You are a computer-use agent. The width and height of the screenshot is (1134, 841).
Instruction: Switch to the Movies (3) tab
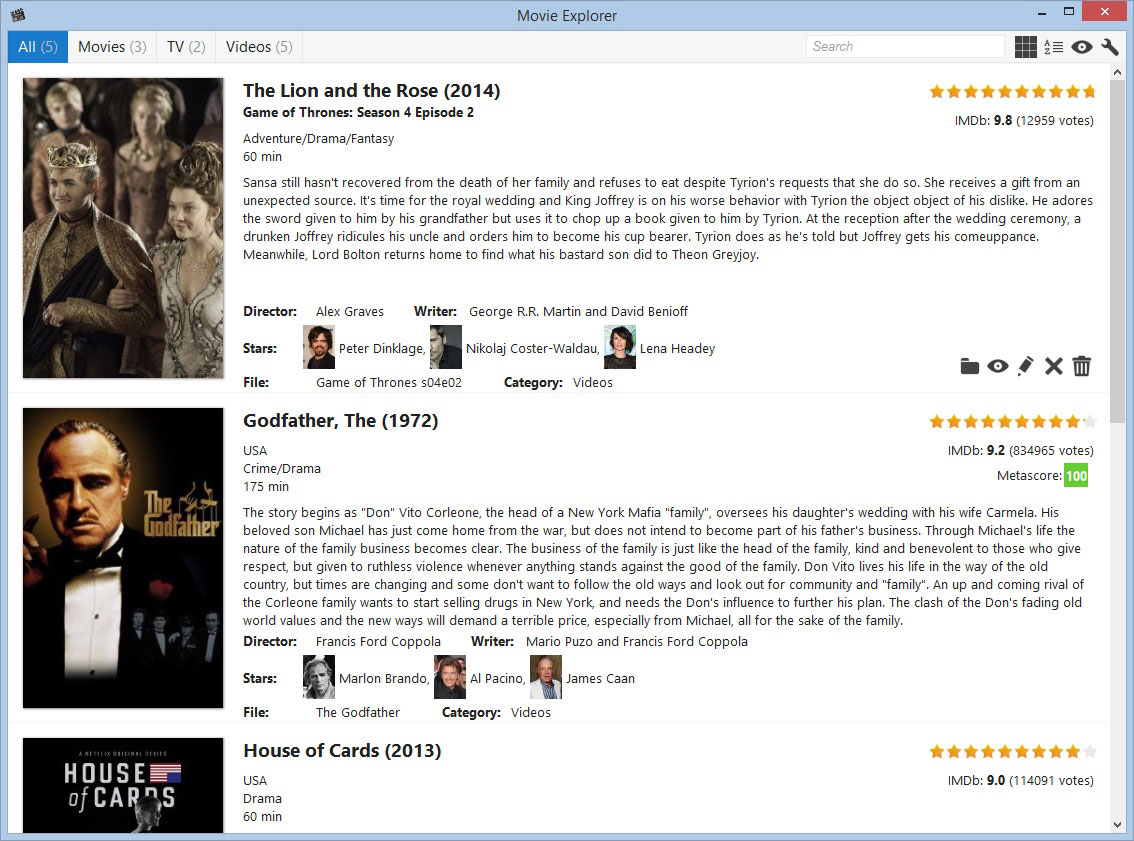coord(112,47)
